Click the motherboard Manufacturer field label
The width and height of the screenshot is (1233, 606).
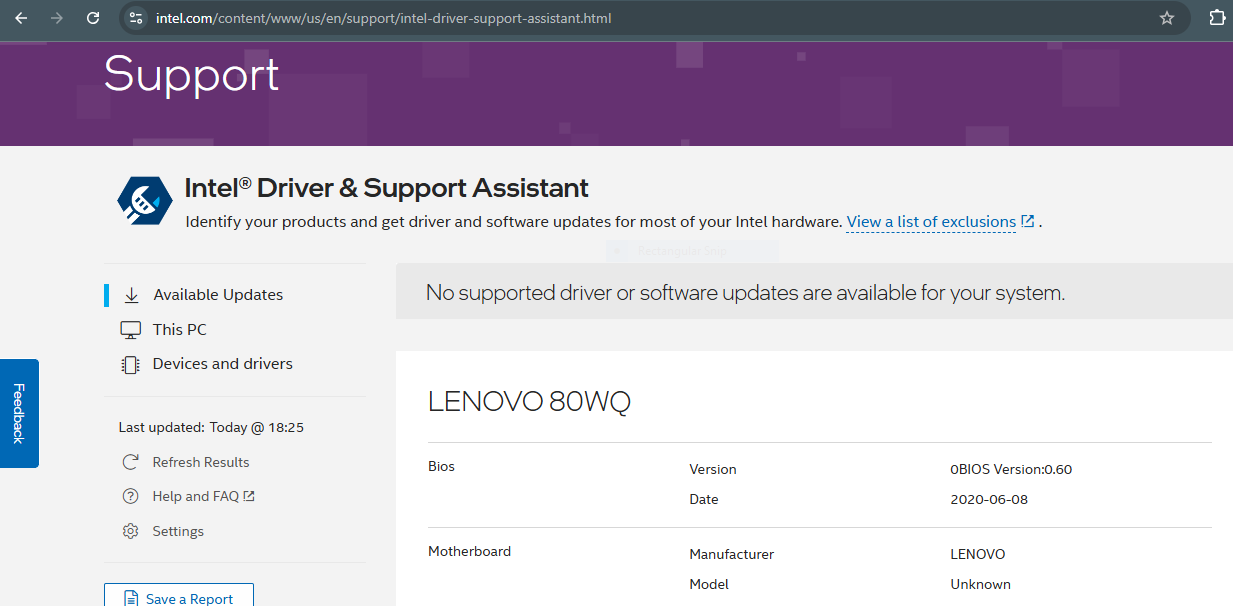coord(731,554)
